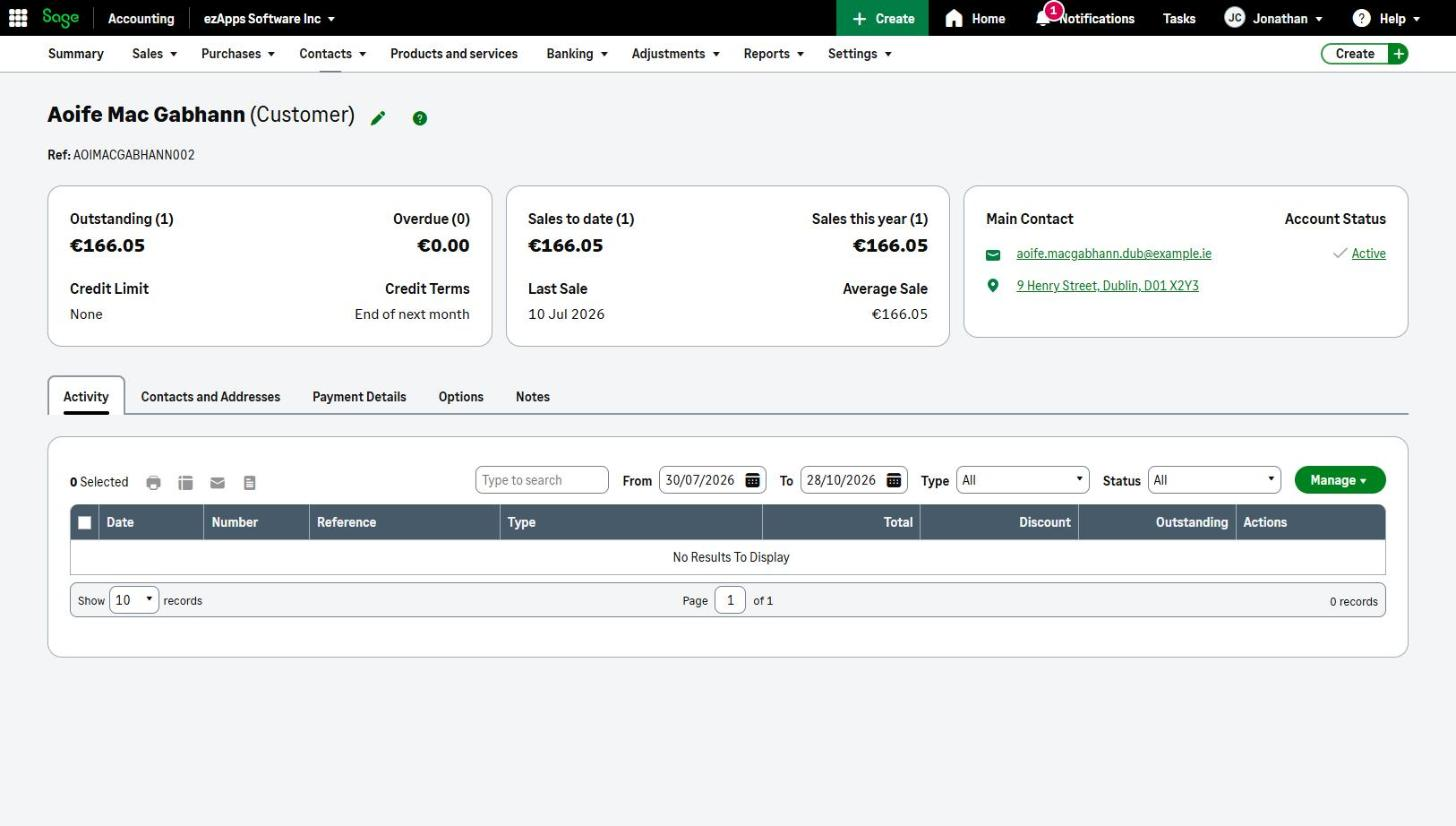The height and width of the screenshot is (826, 1456).
Task: Go to Summary in the navigation bar
Action: click(76, 54)
